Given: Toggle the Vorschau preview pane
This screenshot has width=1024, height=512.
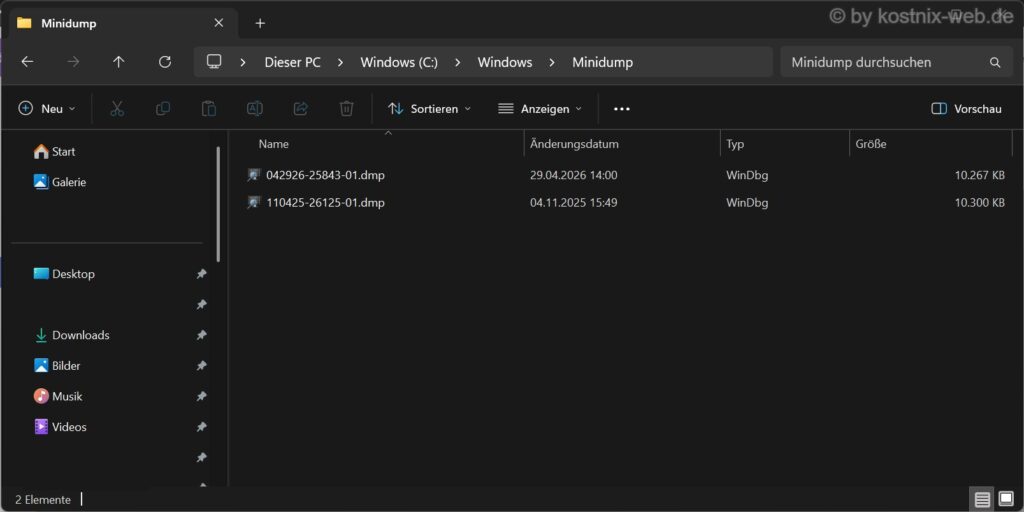Looking at the screenshot, I should [967, 109].
